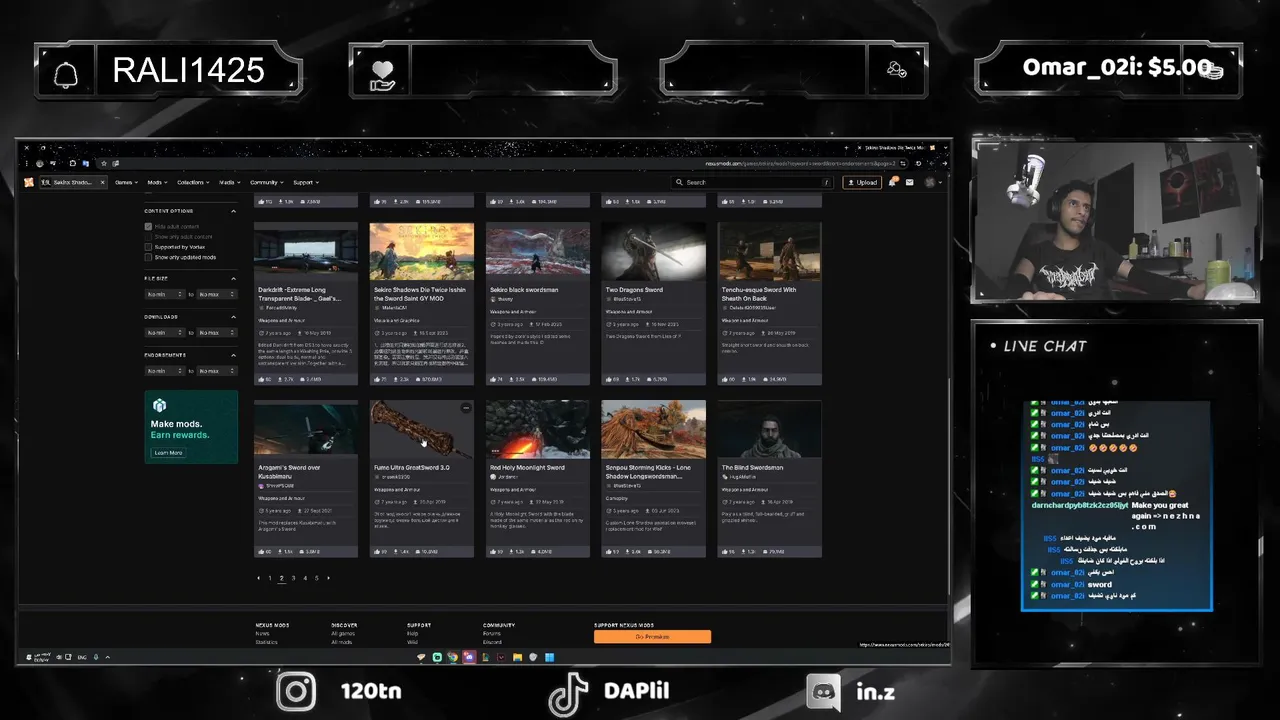Image resolution: width=1280 pixels, height=720 pixels.
Task: Open the News footer link
Action: coord(262,633)
